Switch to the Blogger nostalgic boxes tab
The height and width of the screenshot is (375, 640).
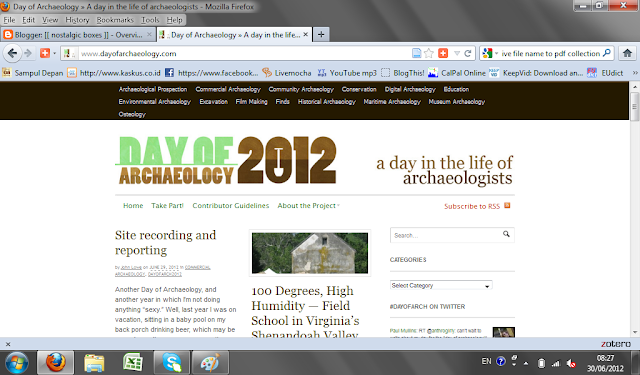[78, 35]
